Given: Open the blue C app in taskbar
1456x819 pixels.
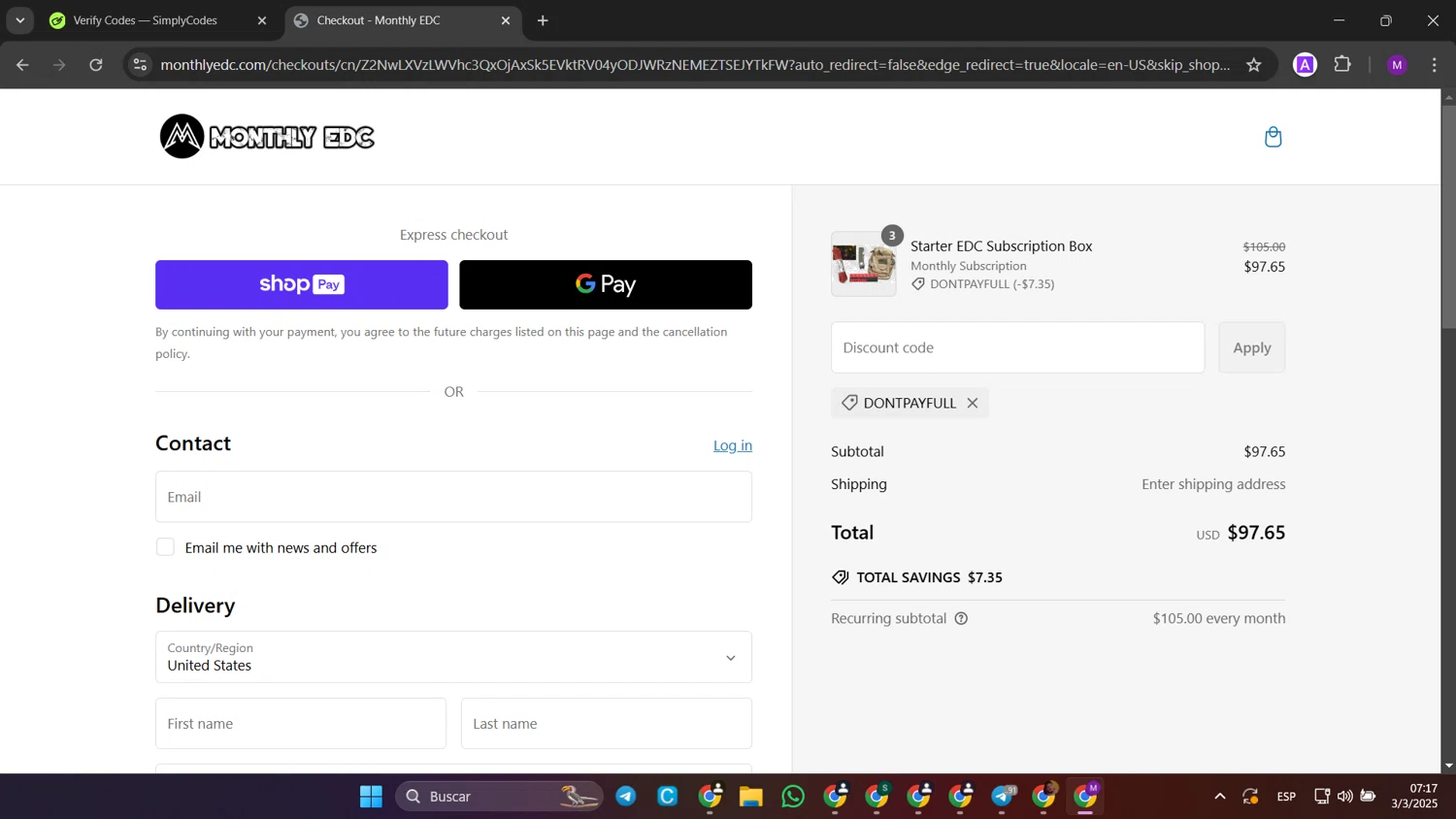Looking at the screenshot, I should pos(668,797).
